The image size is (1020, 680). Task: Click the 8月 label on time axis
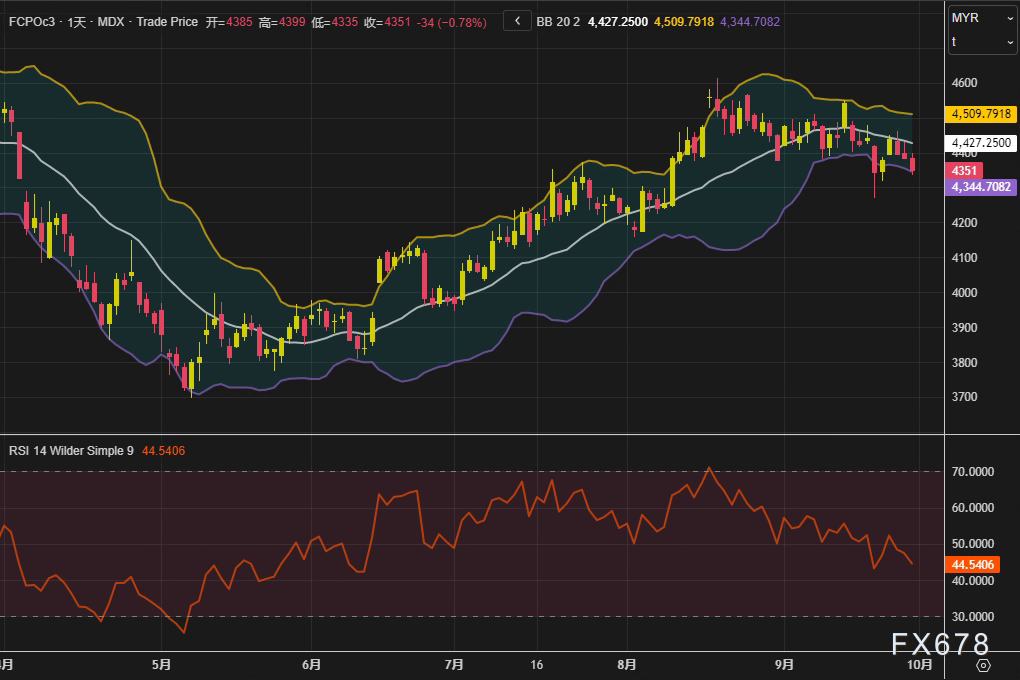point(627,664)
